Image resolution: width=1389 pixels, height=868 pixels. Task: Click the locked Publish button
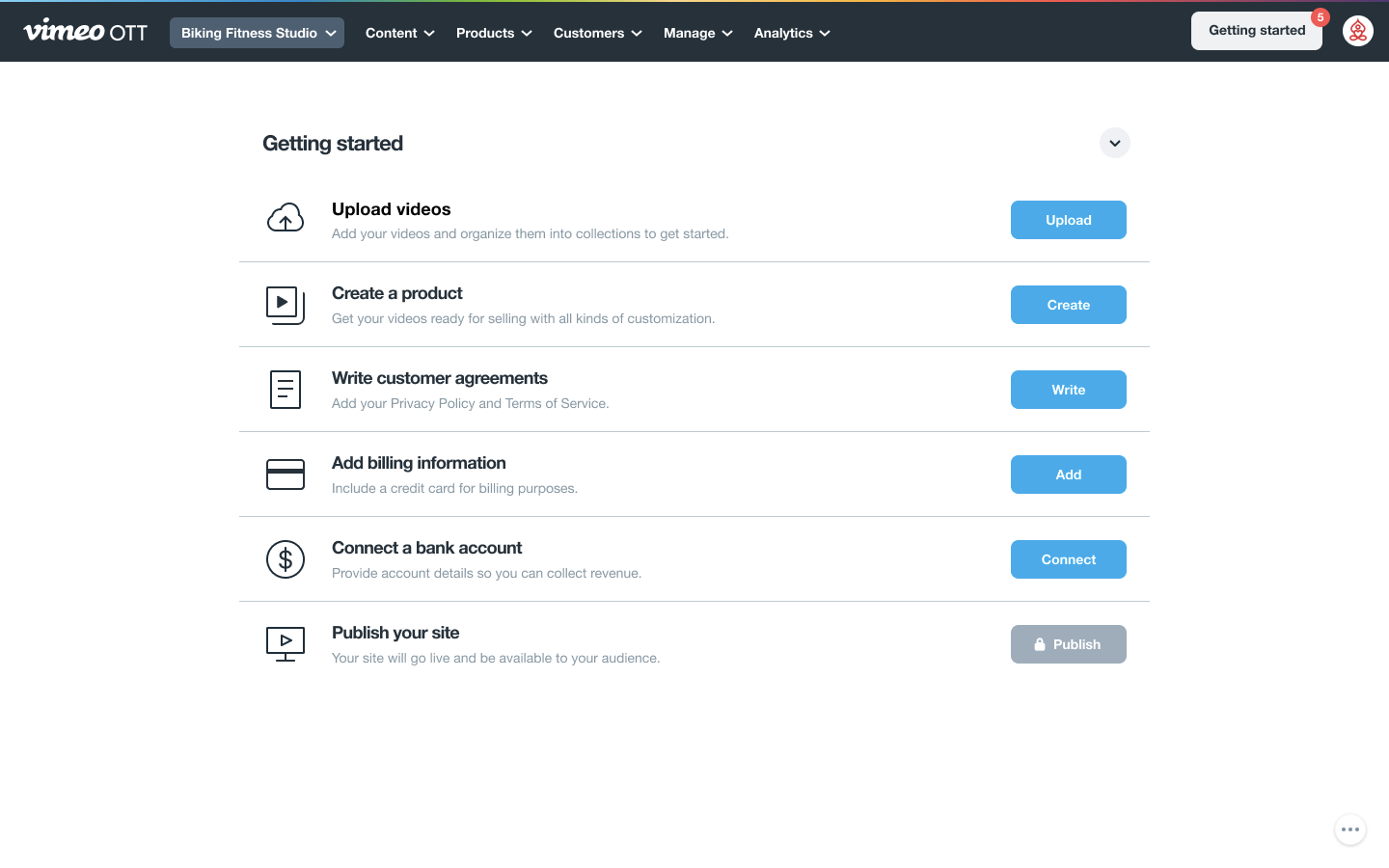pos(1068,644)
